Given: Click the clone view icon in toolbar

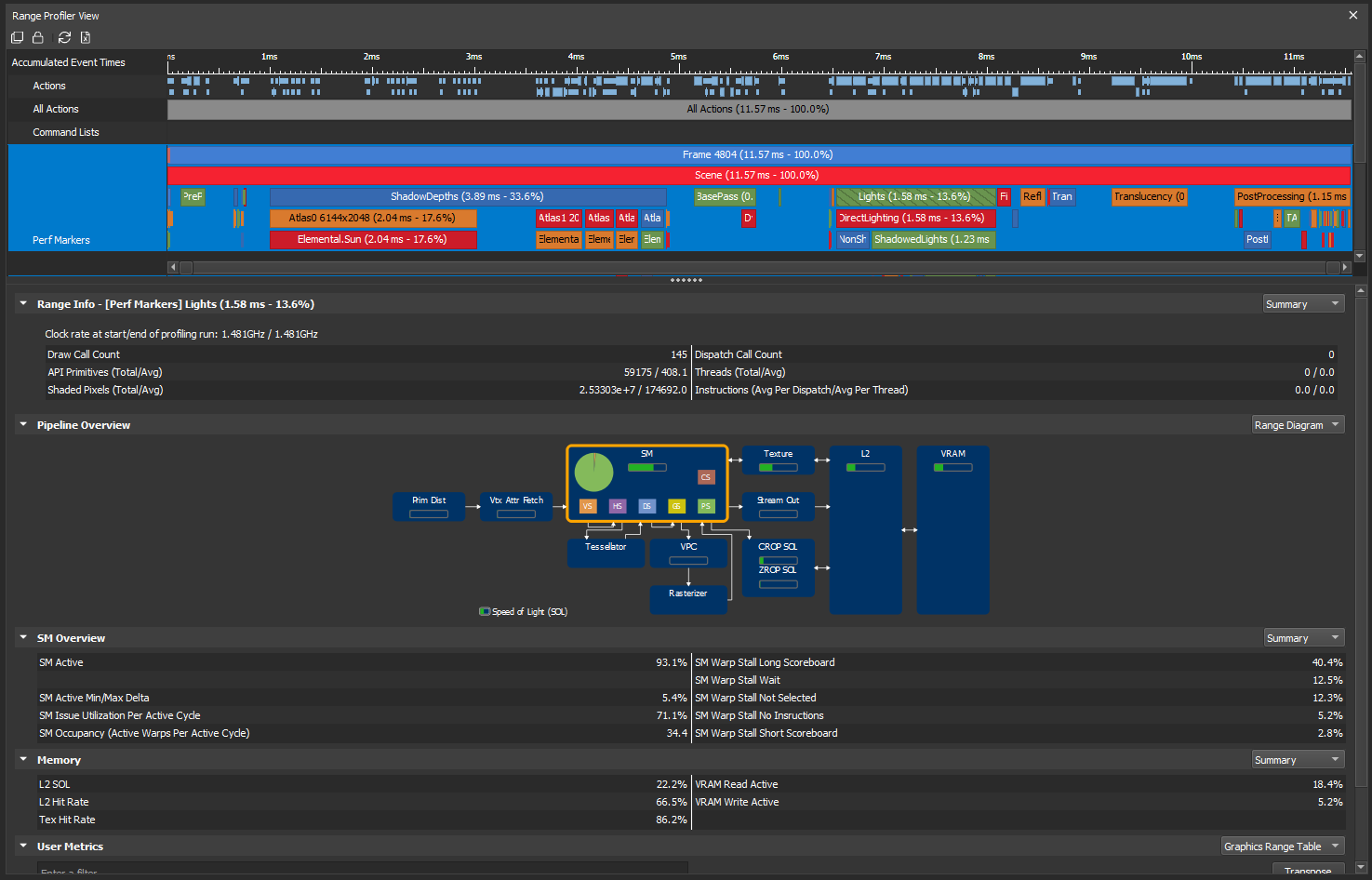Looking at the screenshot, I should tap(17, 37).
